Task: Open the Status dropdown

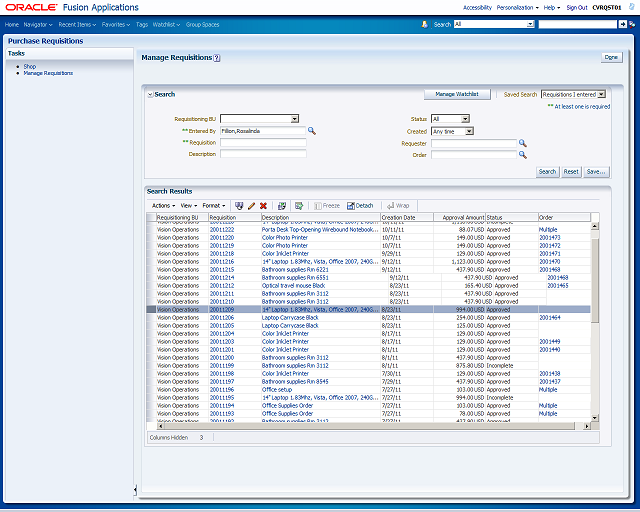Action: pos(465,119)
